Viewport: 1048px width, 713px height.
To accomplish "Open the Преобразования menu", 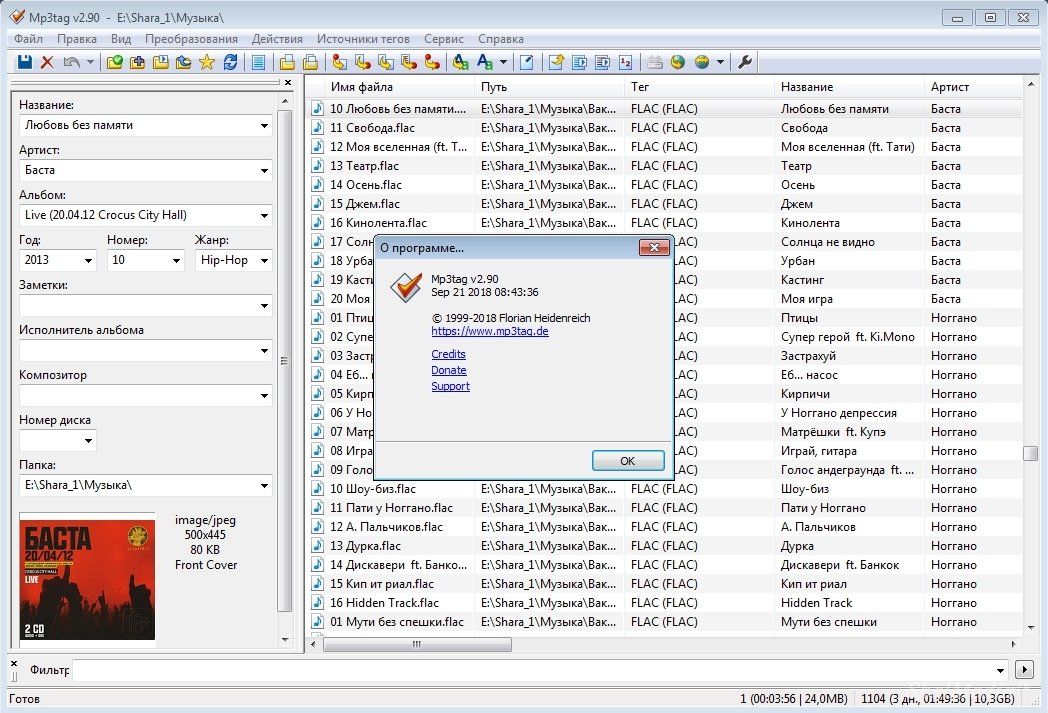I will pyautogui.click(x=191, y=39).
